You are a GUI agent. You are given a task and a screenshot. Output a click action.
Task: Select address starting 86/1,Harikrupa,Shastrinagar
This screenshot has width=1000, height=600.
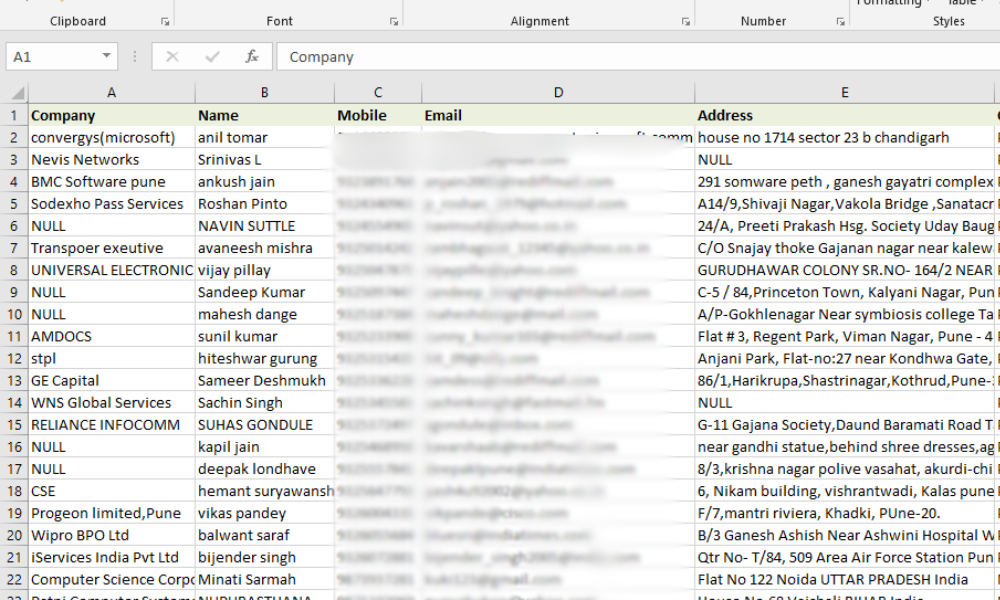(x=844, y=381)
